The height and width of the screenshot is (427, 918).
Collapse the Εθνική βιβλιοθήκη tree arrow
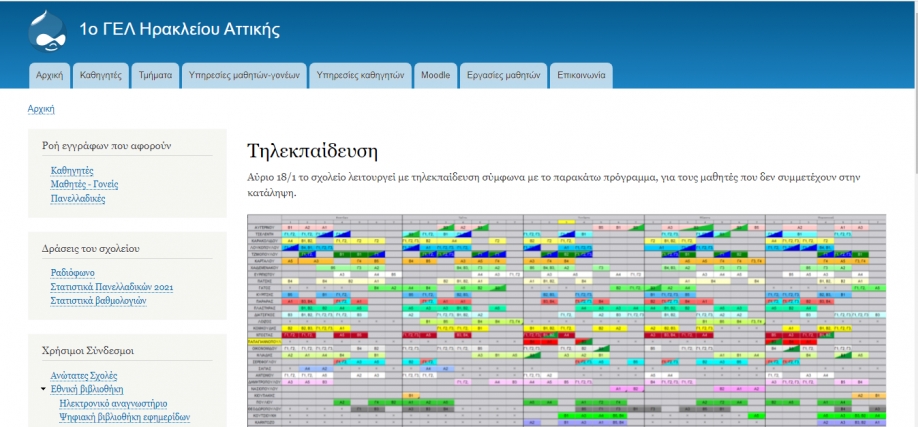click(43, 389)
